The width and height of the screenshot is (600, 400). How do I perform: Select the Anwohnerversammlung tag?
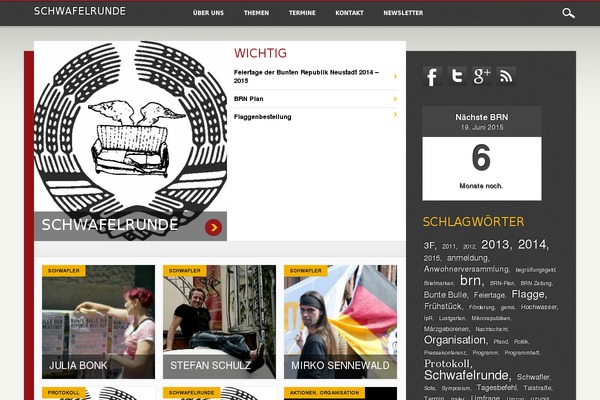point(467,269)
